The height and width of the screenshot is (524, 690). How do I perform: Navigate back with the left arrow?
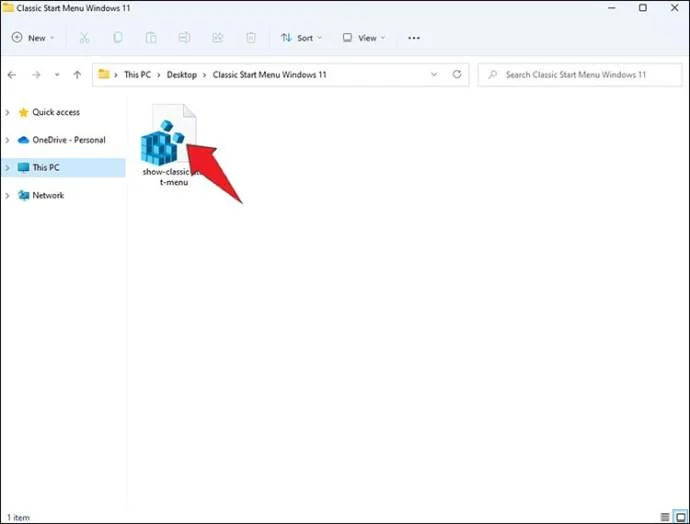(x=12, y=75)
